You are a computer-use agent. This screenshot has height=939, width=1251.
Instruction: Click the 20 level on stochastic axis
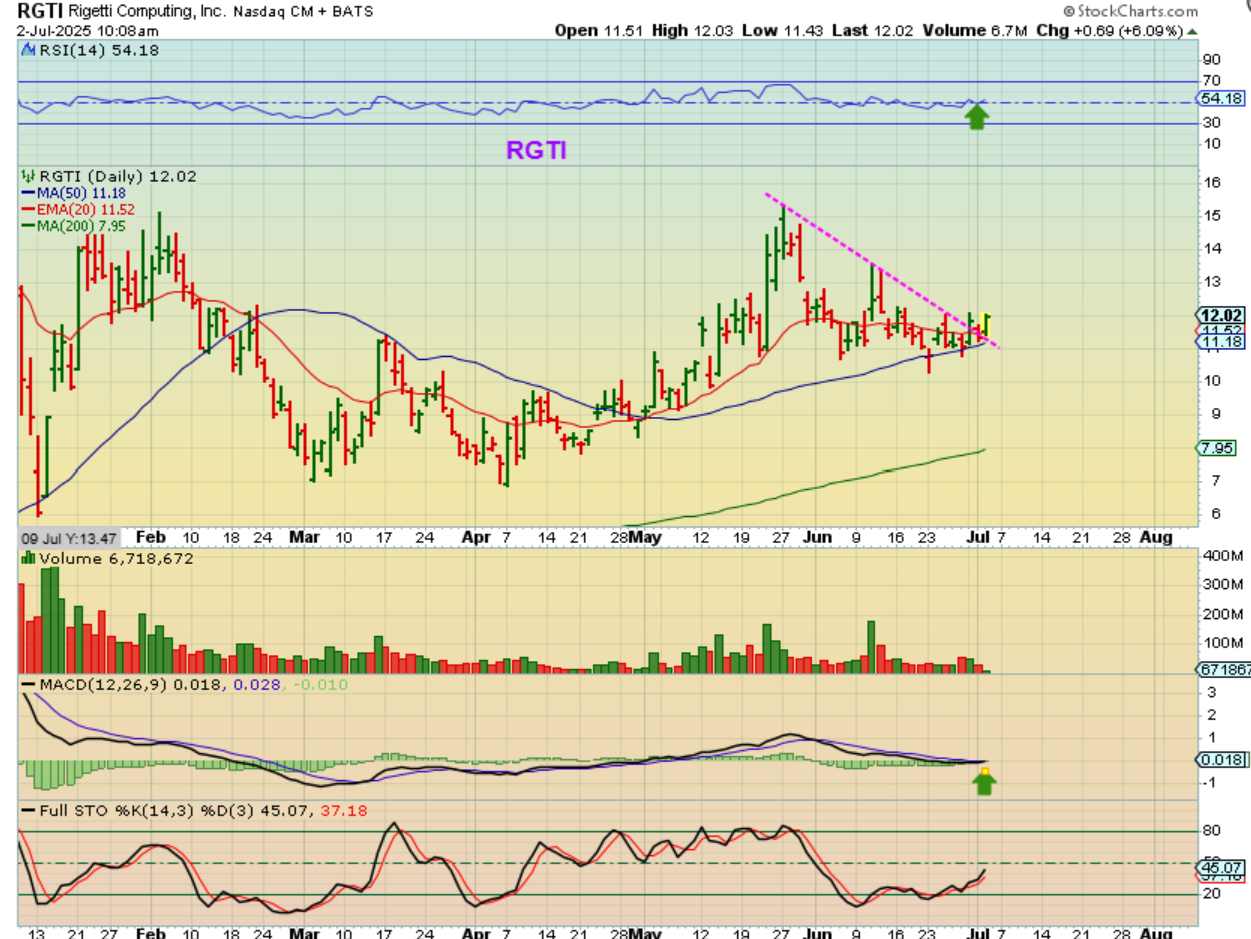(1211, 894)
